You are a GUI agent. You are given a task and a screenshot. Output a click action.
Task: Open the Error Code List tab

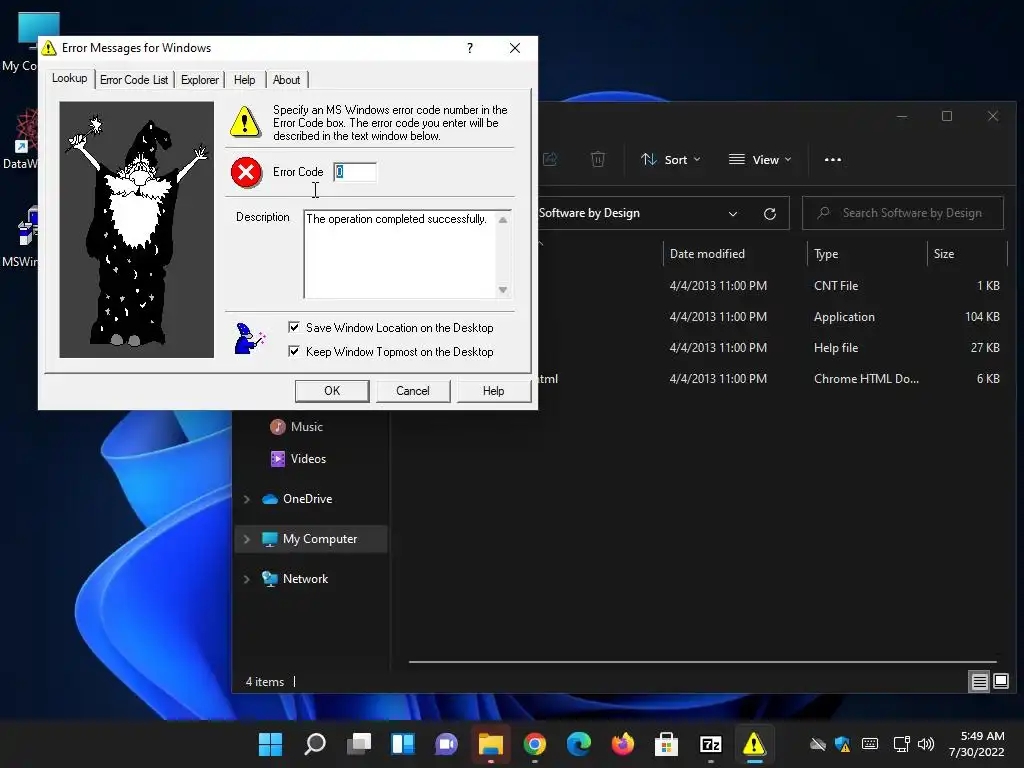[x=134, y=80]
